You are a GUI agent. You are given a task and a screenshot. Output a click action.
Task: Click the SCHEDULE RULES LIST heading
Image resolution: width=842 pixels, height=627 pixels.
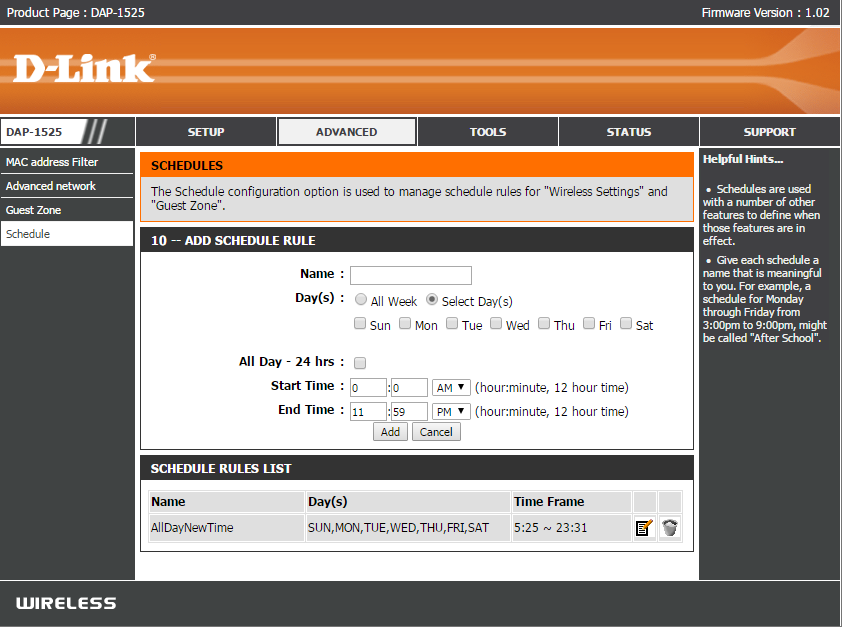point(221,469)
